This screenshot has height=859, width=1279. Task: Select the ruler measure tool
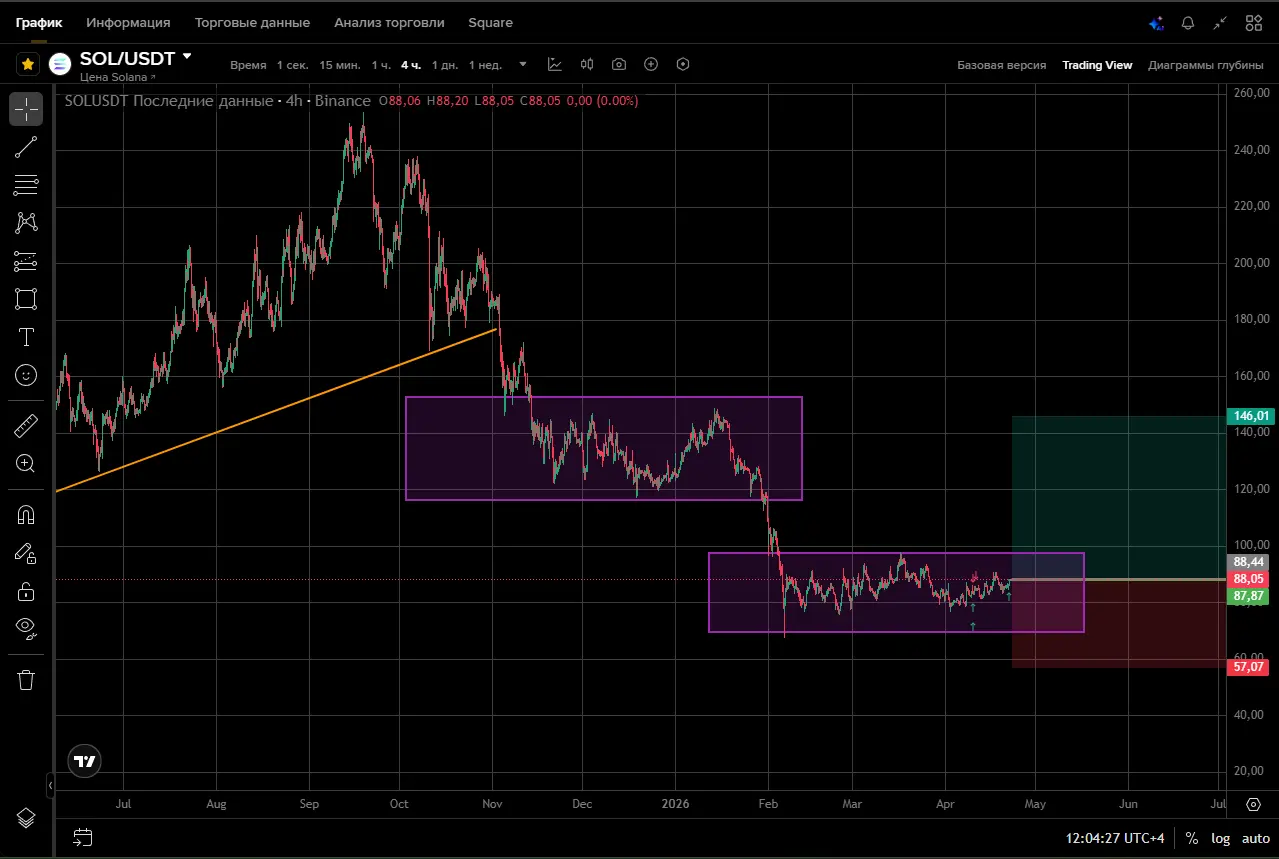pos(26,426)
